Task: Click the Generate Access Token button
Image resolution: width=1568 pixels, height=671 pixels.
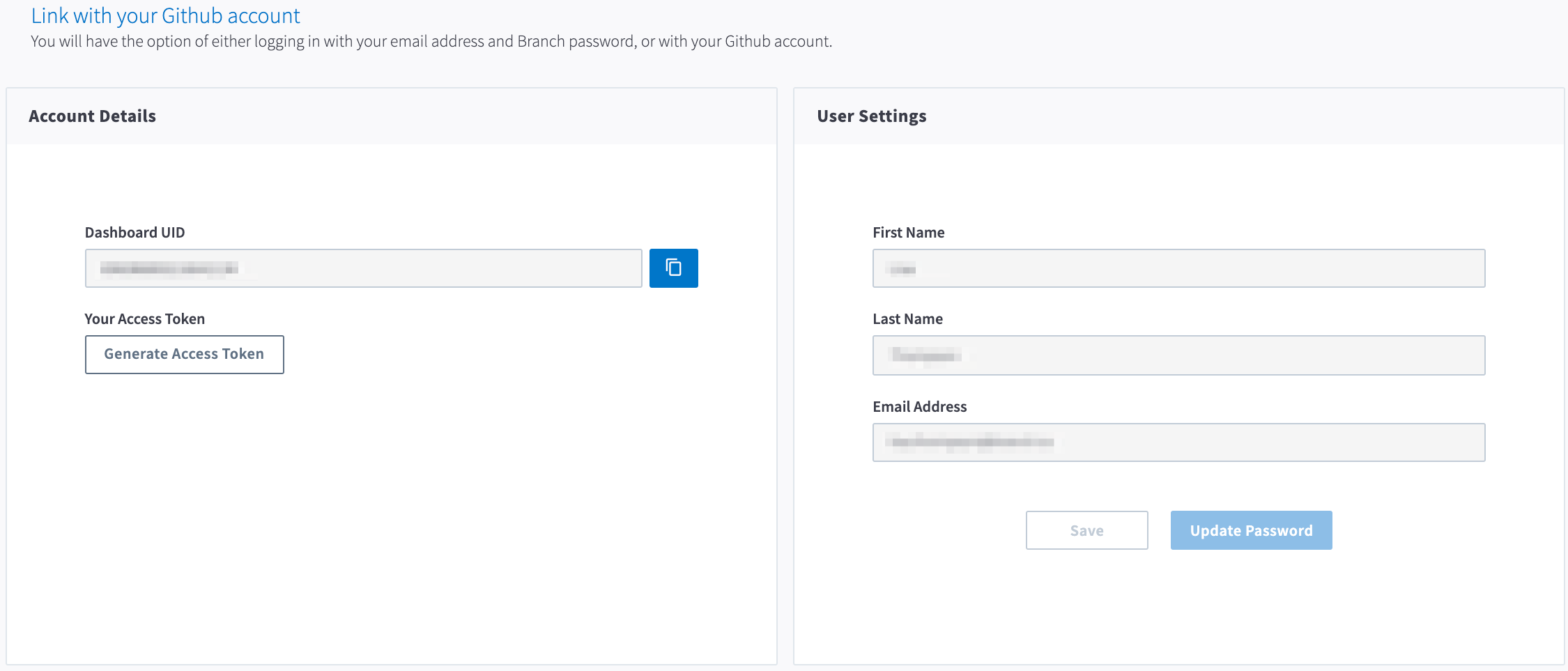Action: click(x=185, y=355)
